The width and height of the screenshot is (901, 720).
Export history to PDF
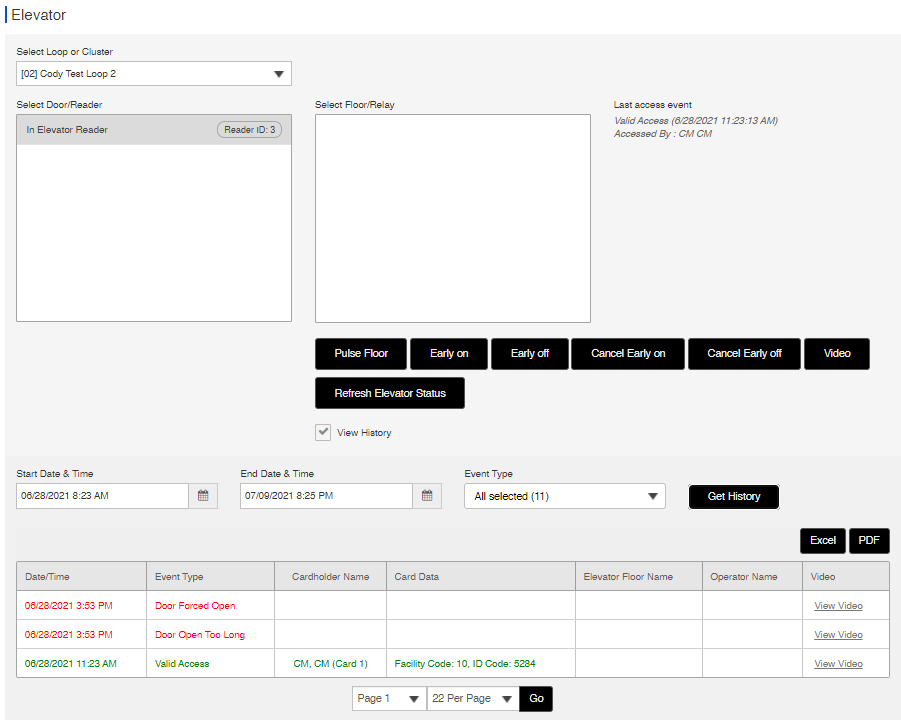869,541
